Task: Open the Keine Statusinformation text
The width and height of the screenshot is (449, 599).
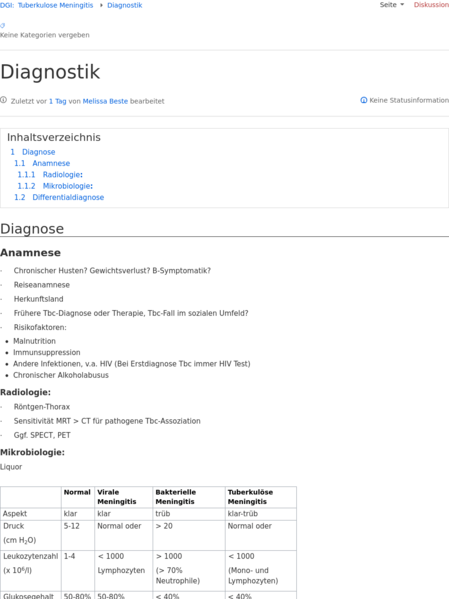Action: pos(409,100)
